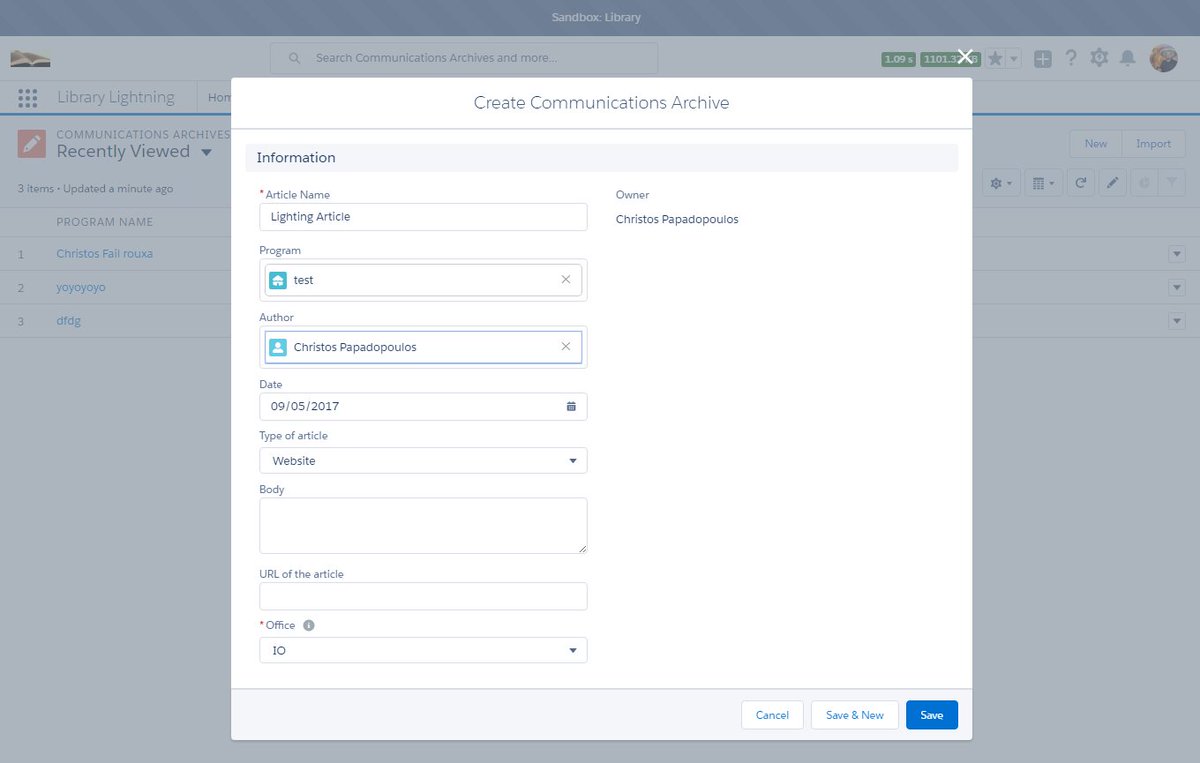Open row actions for first list item
This screenshot has width=1200, height=763.
tap(1177, 254)
